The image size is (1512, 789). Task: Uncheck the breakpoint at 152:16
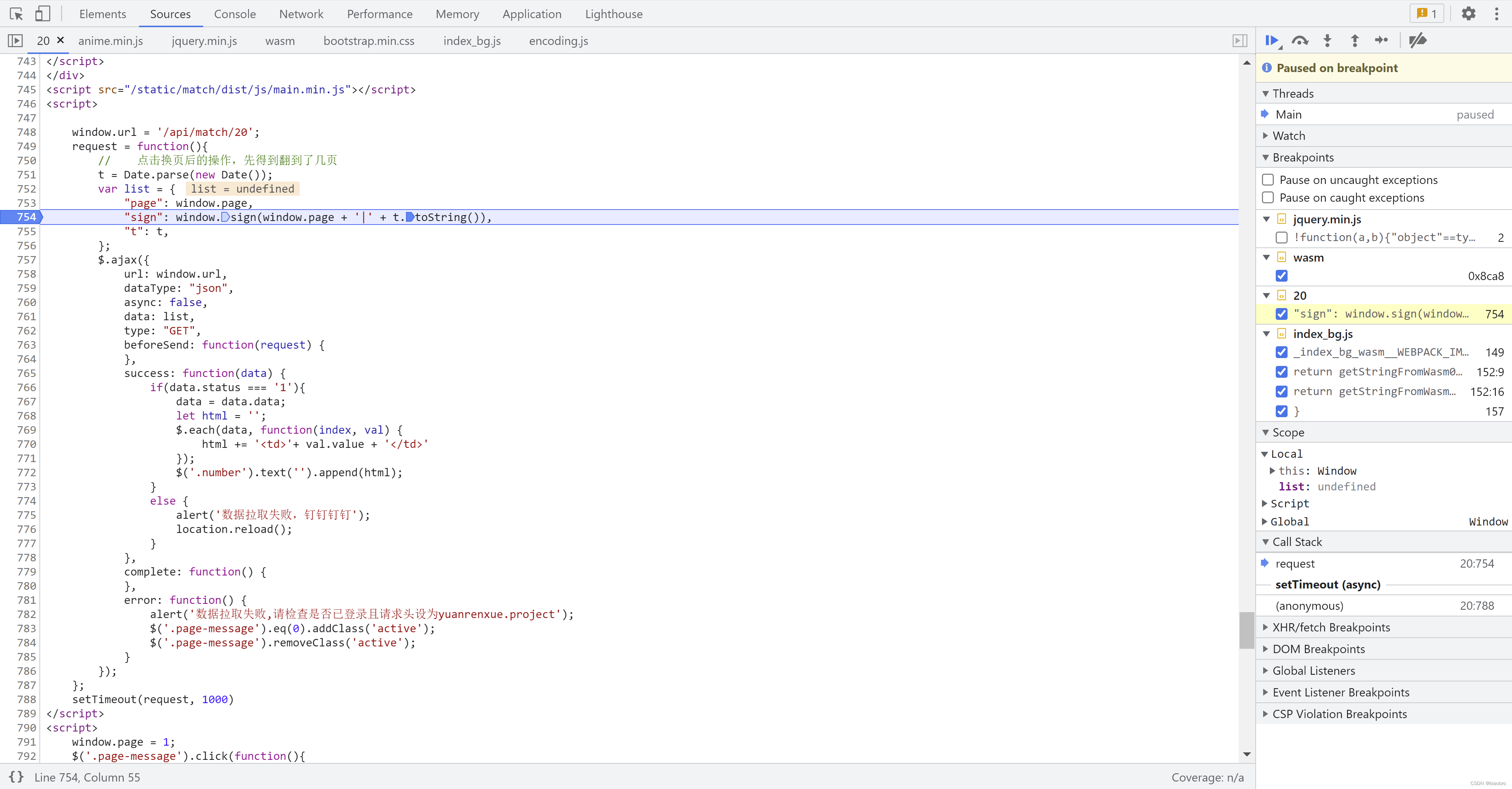click(x=1282, y=392)
